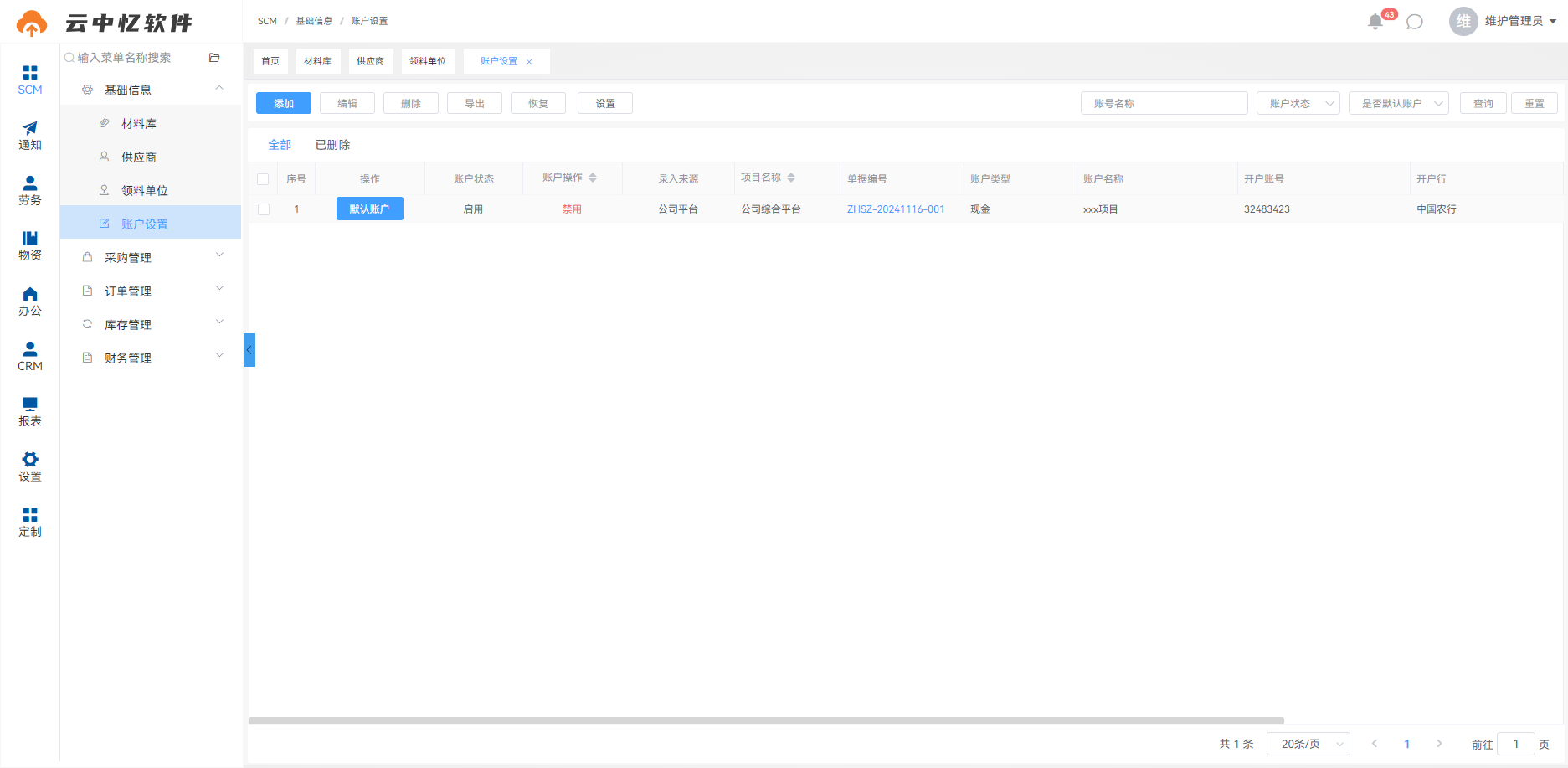The height and width of the screenshot is (768, 1568).
Task: Open the 20条/页 page size dropdown
Action: tap(1308, 744)
